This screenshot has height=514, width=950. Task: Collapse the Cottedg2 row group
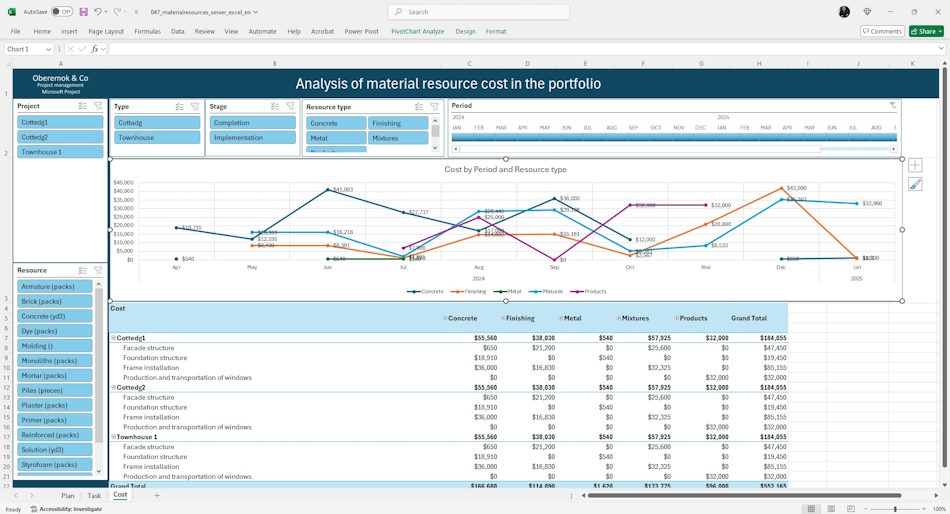[x=113, y=387]
